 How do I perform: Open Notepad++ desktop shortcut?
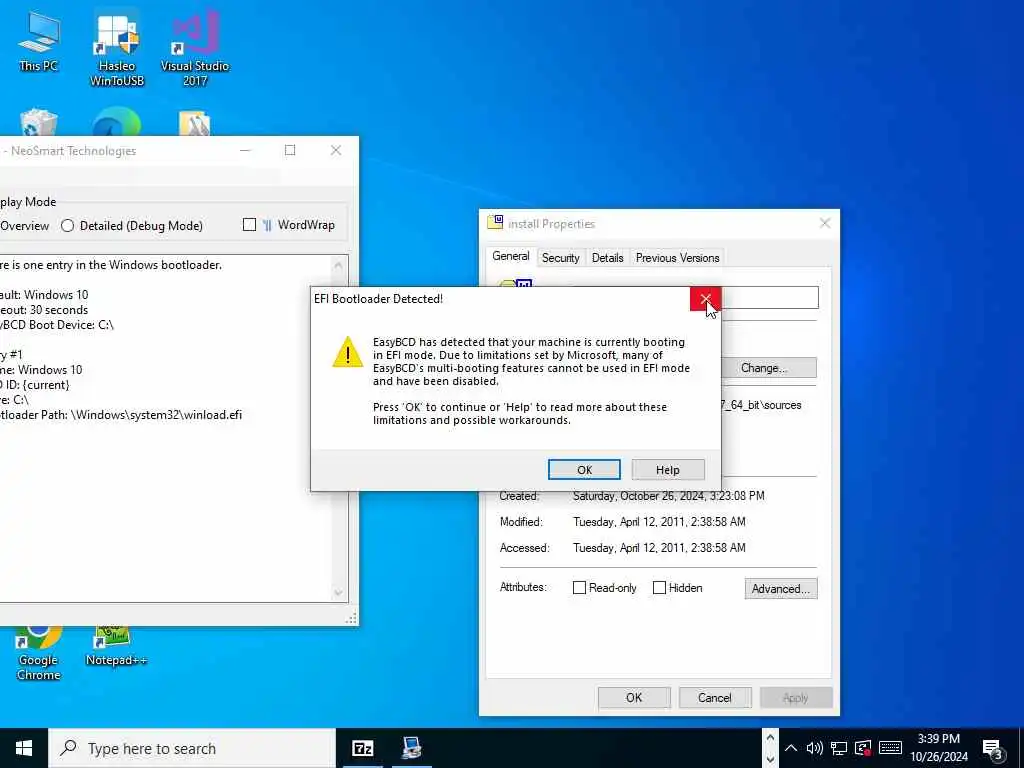point(116,647)
